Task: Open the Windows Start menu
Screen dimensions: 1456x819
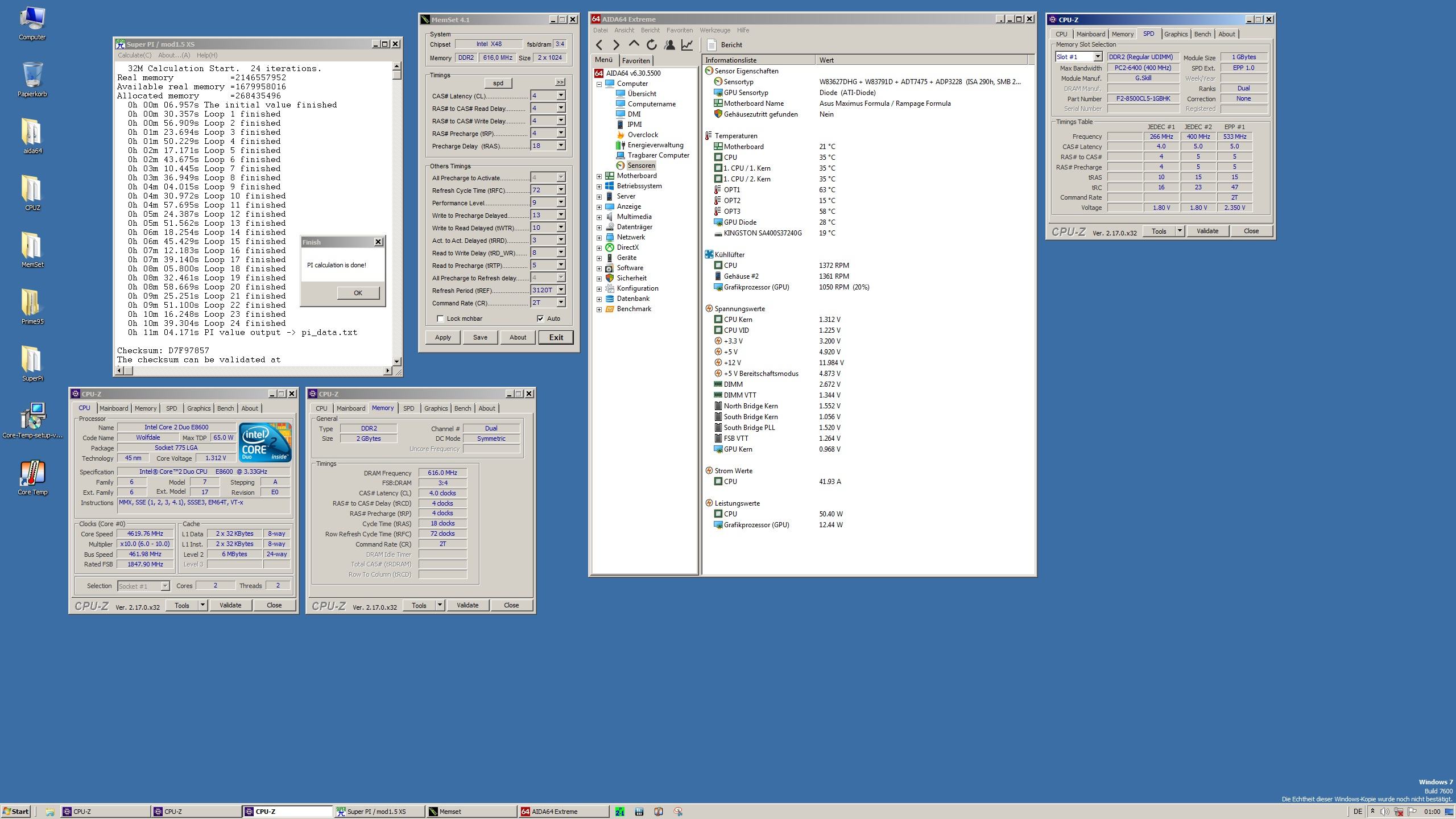Action: point(15,812)
